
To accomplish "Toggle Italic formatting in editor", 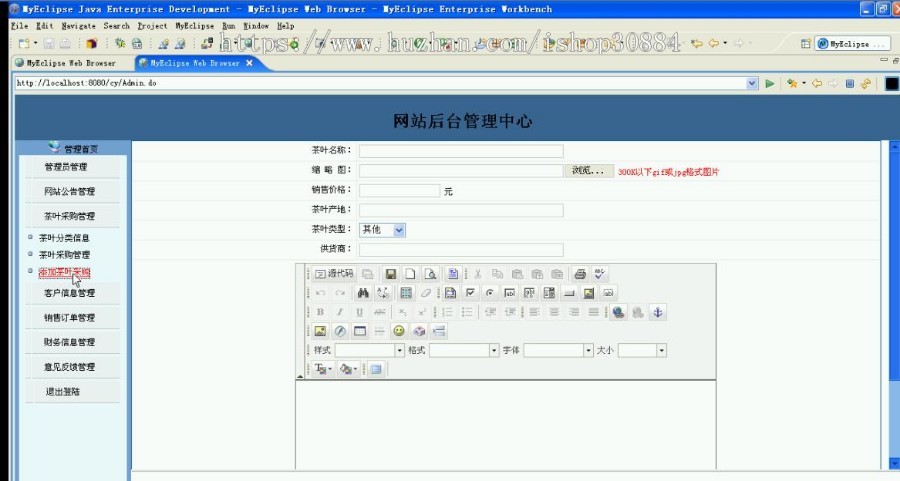I will 340,312.
